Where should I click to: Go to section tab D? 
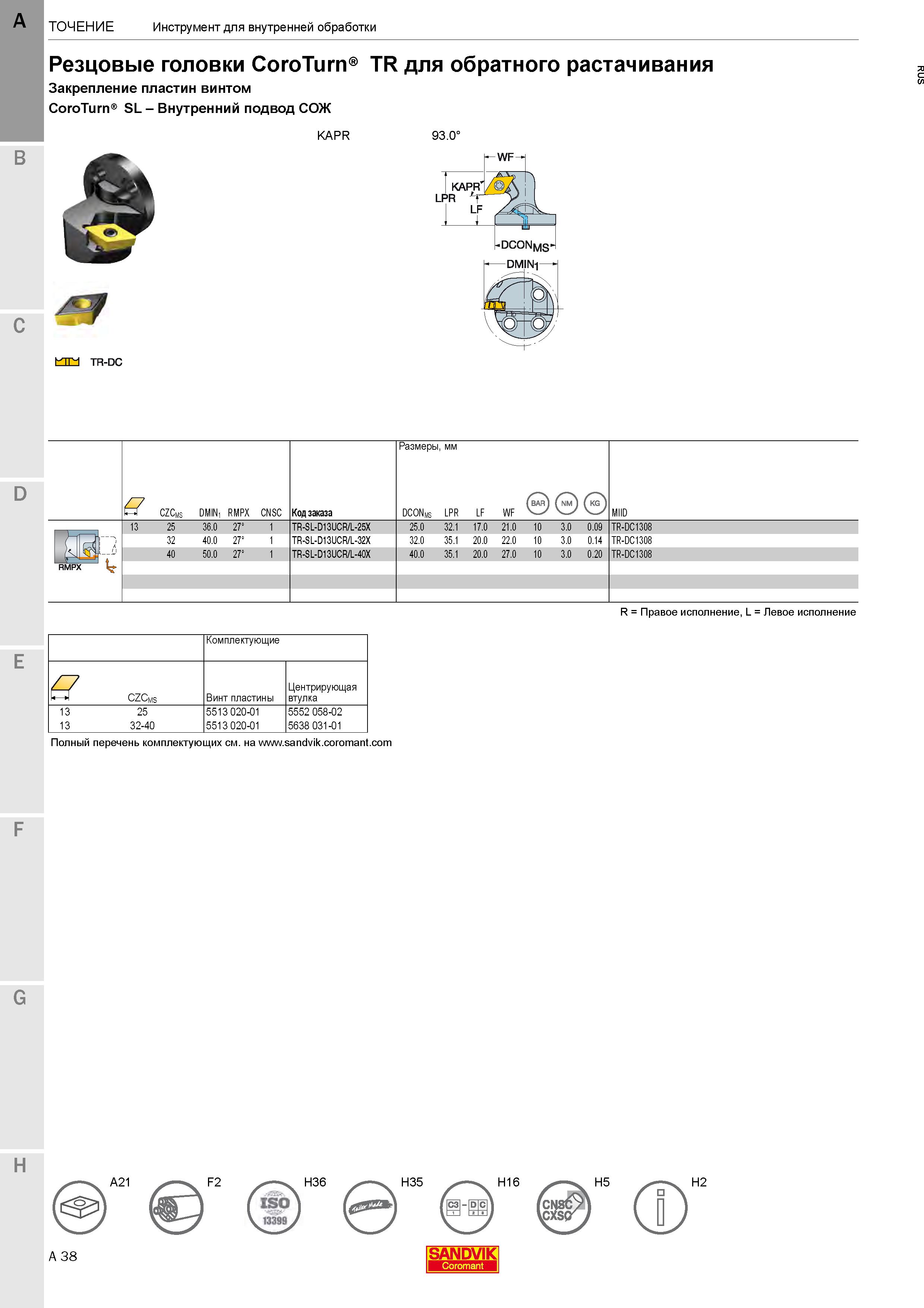tap(22, 563)
